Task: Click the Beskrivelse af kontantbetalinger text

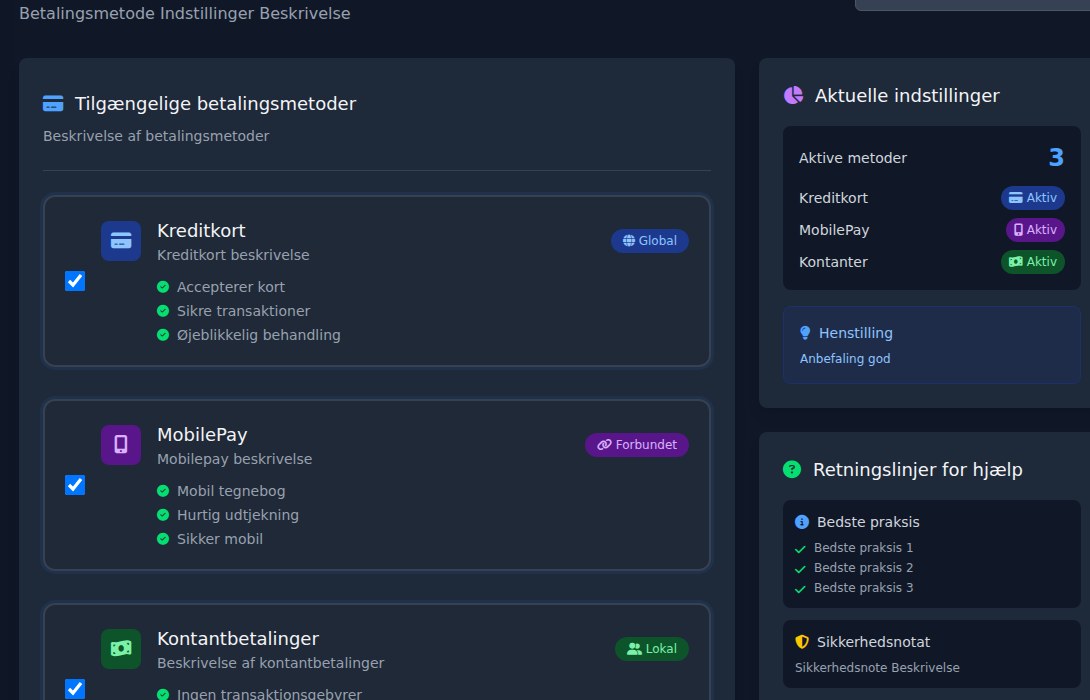Action: click(x=271, y=663)
